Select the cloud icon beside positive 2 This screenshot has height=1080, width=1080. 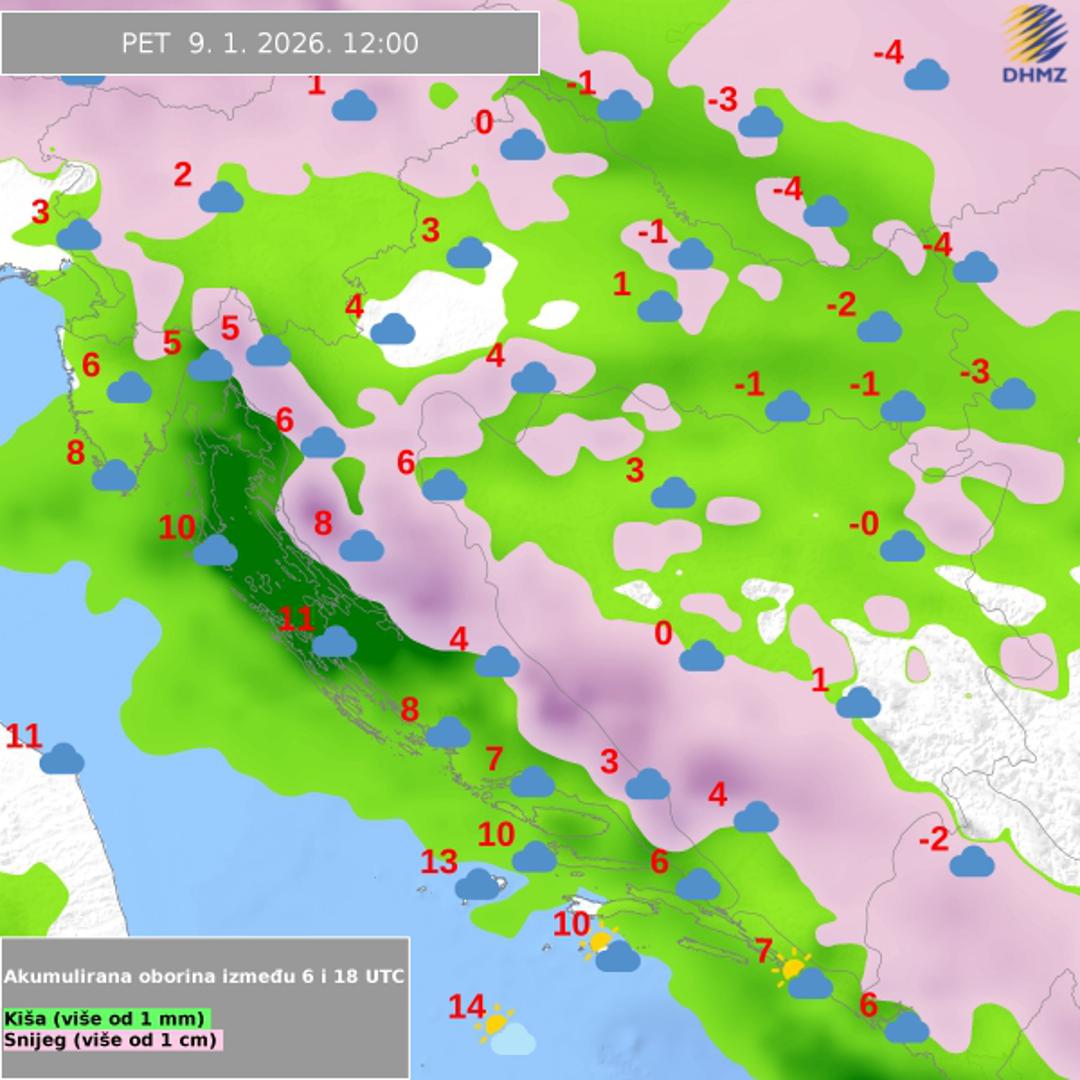click(221, 197)
